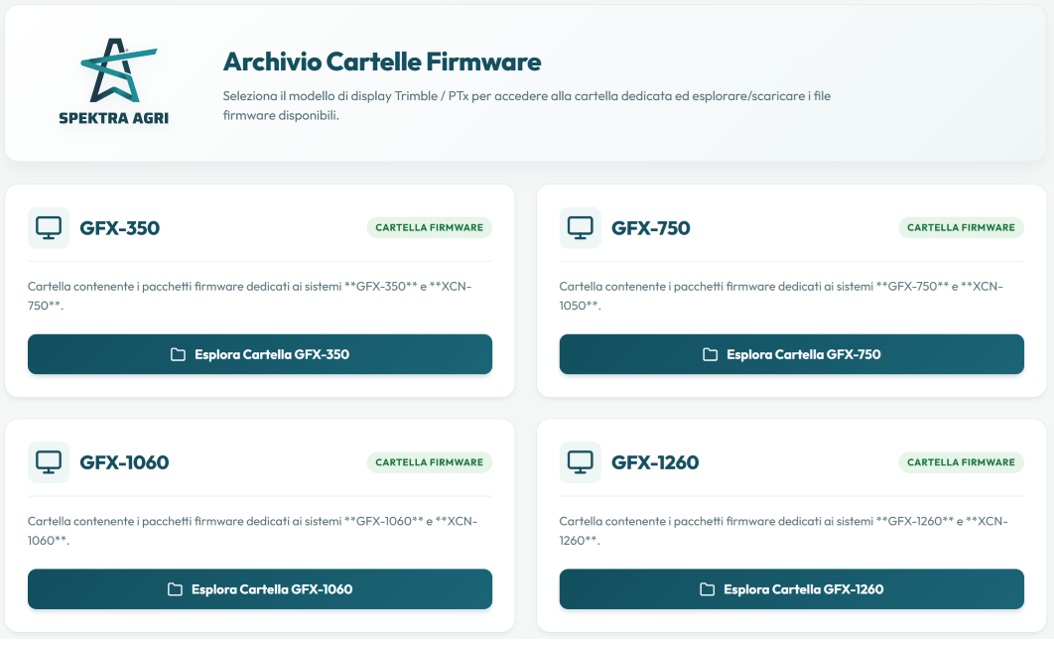Viewport: 1054px width, 661px height.
Task: Click the Cartella Firmware badge on GFX-750 card
Action: [961, 227]
